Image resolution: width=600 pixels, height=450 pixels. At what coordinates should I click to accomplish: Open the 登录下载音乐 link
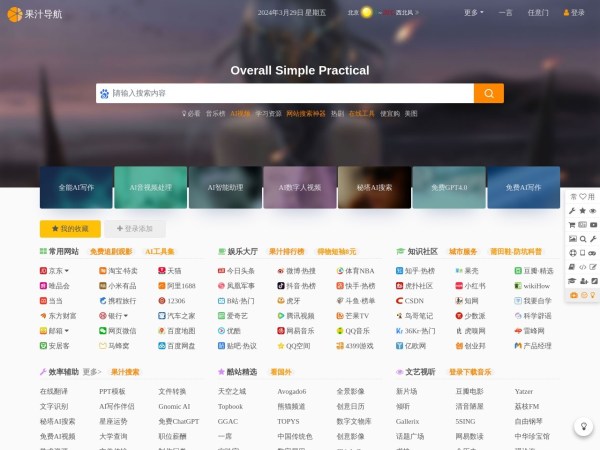tap(470, 372)
